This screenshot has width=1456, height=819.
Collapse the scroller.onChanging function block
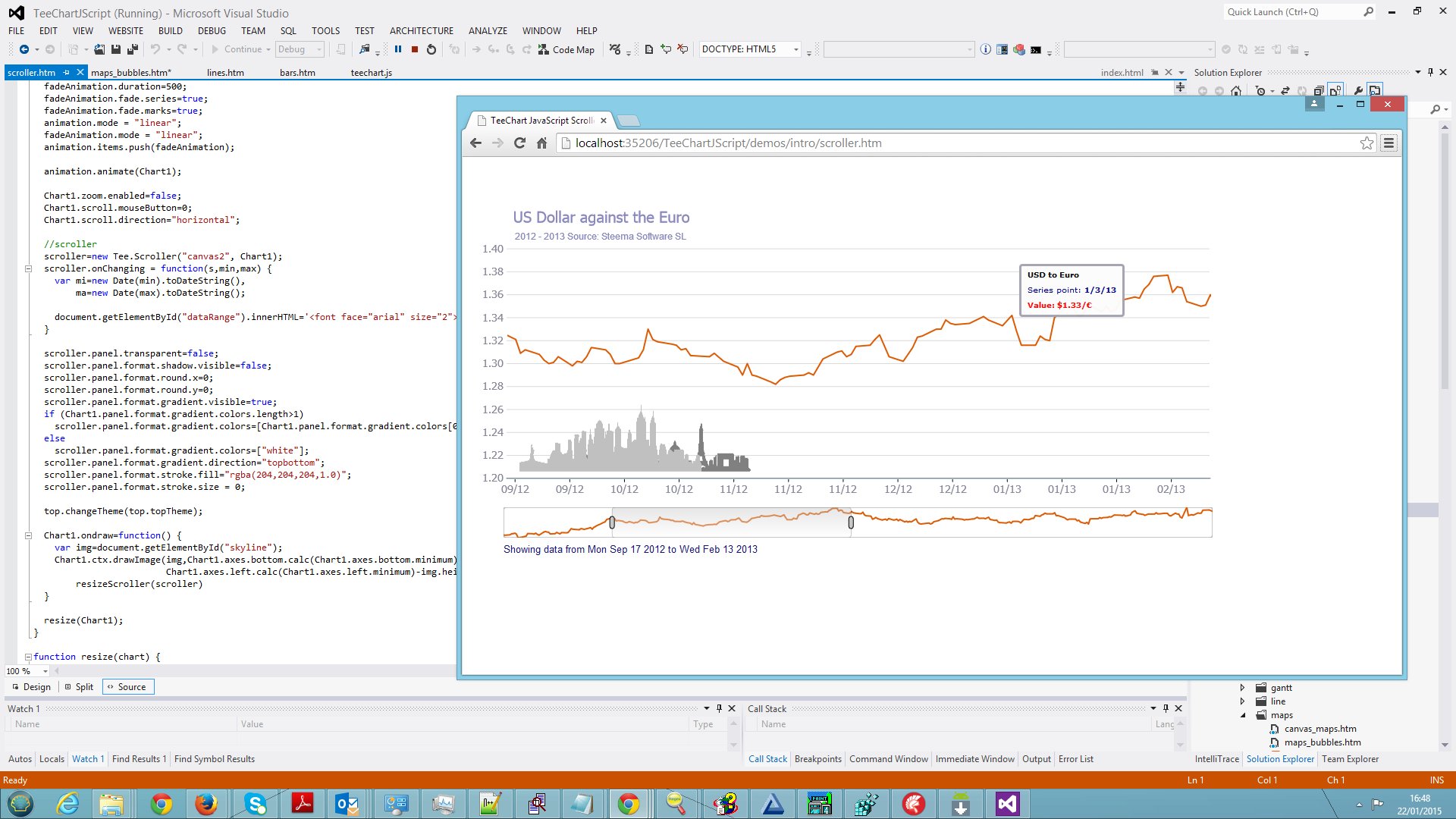28,268
